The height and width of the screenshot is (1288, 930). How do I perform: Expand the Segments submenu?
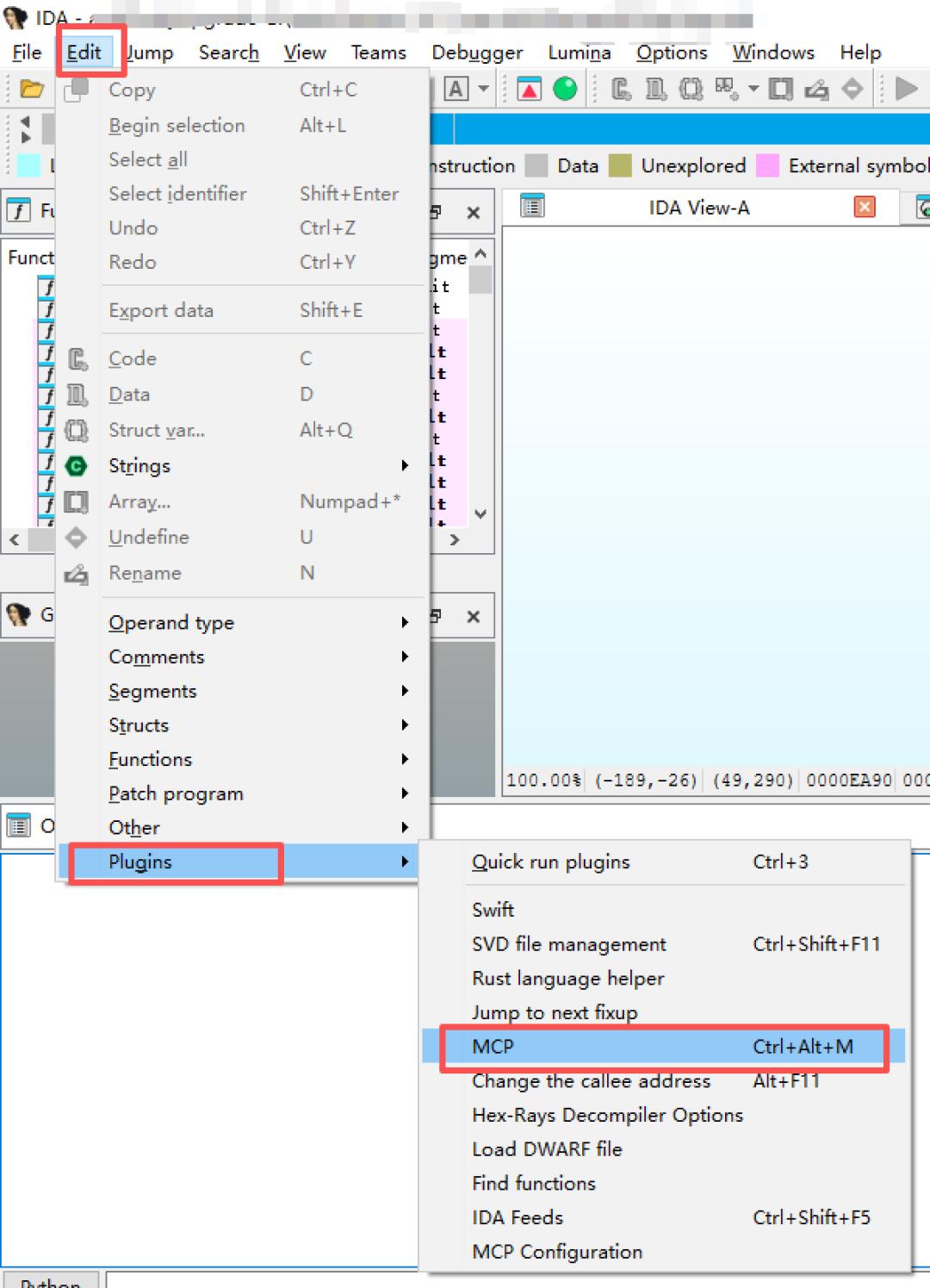click(x=243, y=691)
